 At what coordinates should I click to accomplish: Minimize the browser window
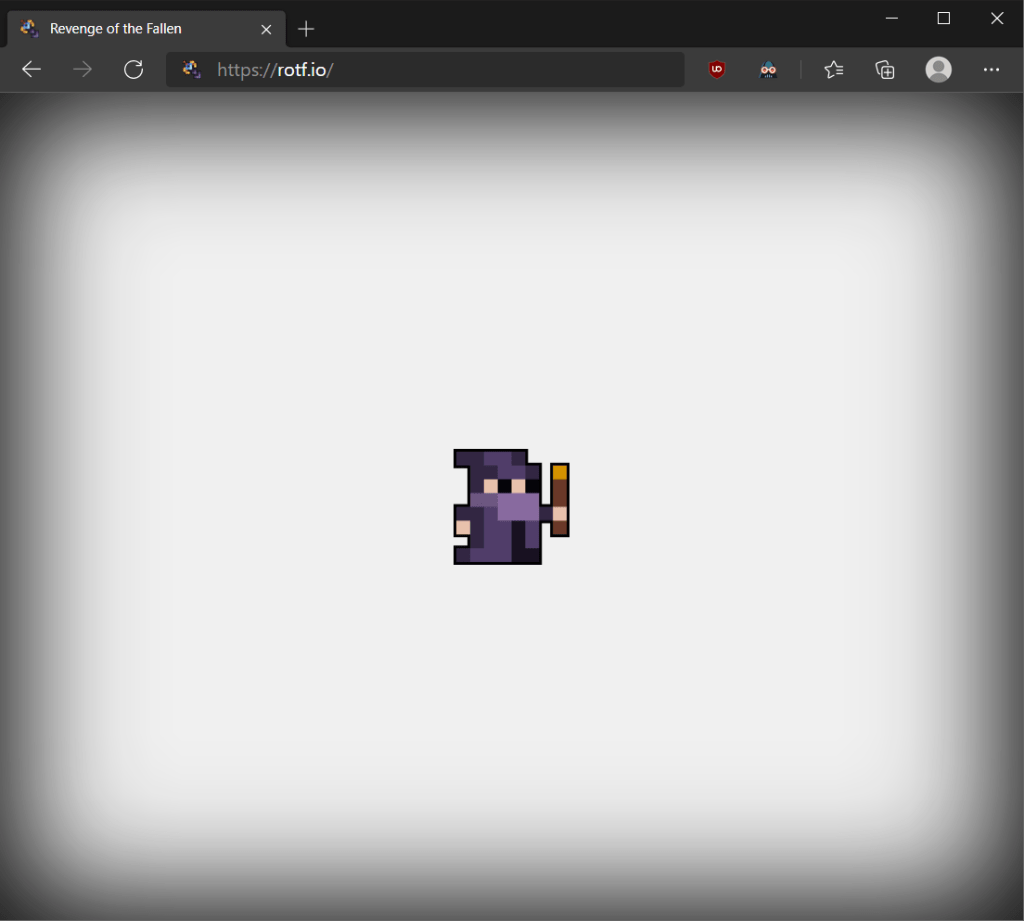[891, 18]
